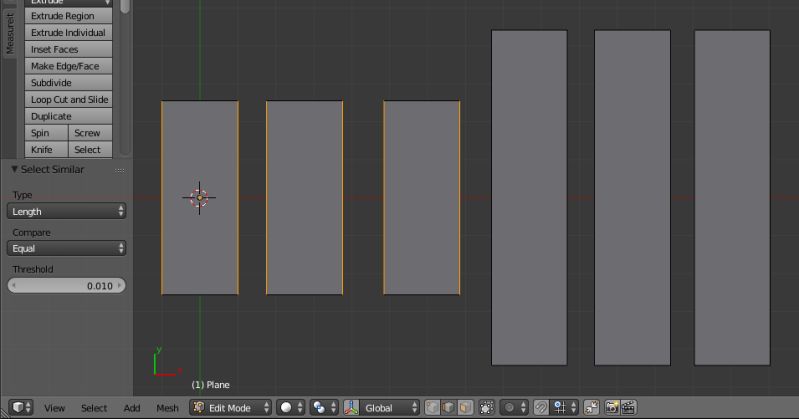Image resolution: width=799 pixels, height=419 pixels.
Task: Click the Duplicate button
Action: point(68,116)
